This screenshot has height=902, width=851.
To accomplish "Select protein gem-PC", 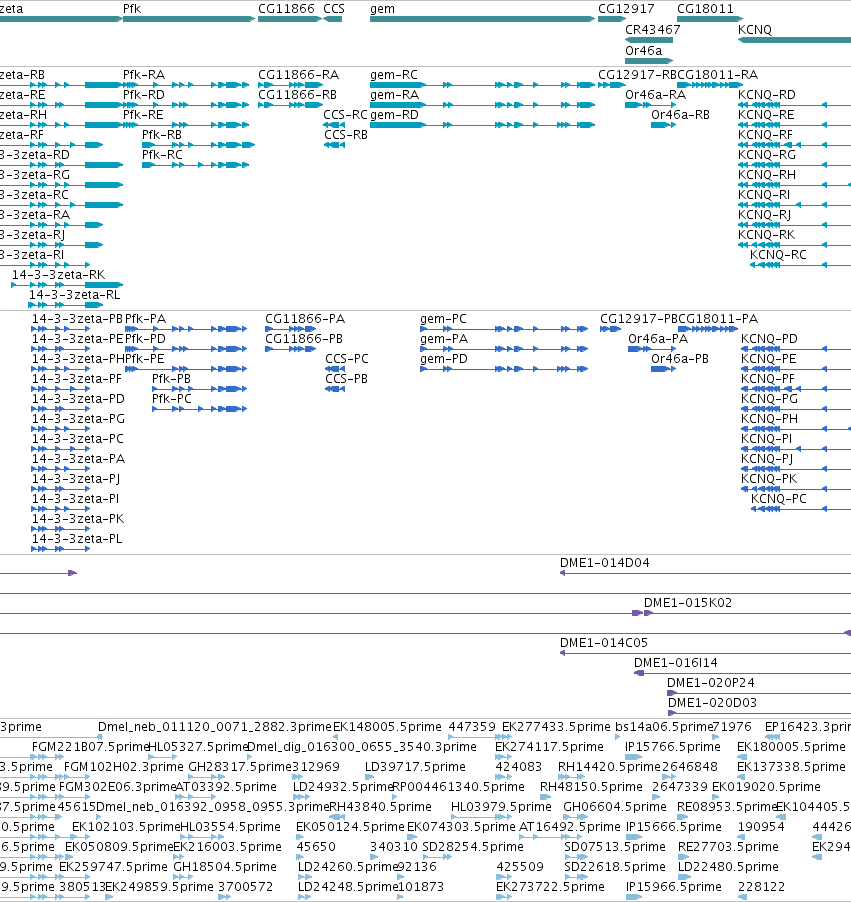I will tap(443, 319).
